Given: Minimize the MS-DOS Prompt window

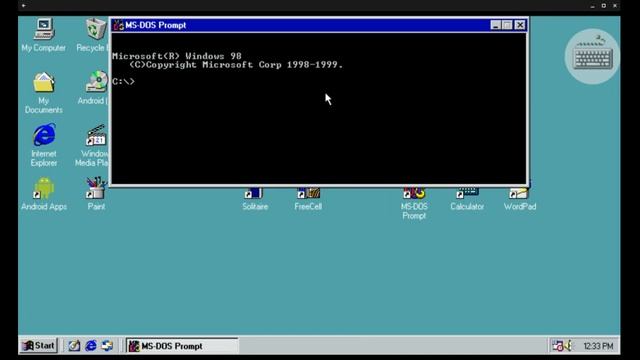Looking at the screenshot, I should tap(496, 25).
